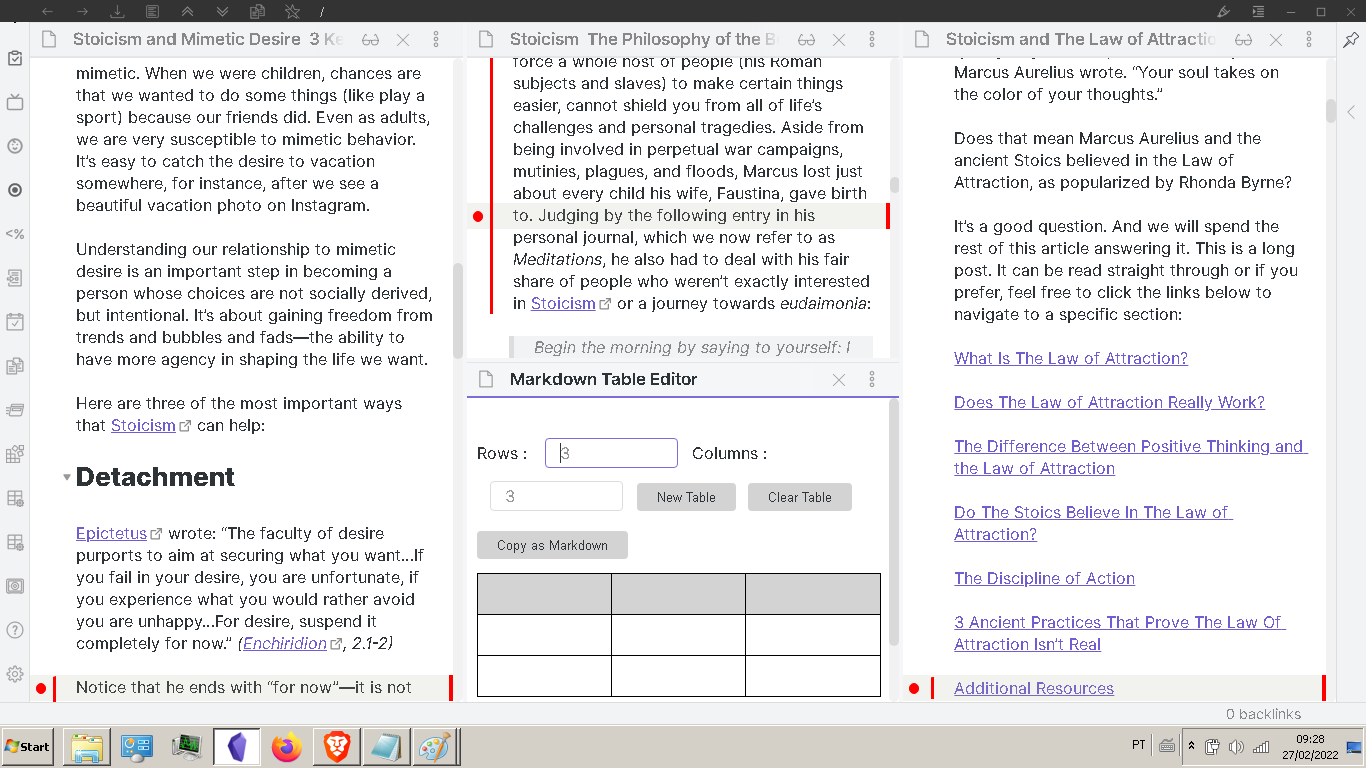Open 'Does The Law of Attraction Really Work?' link
This screenshot has height=768, width=1366.
click(1109, 402)
